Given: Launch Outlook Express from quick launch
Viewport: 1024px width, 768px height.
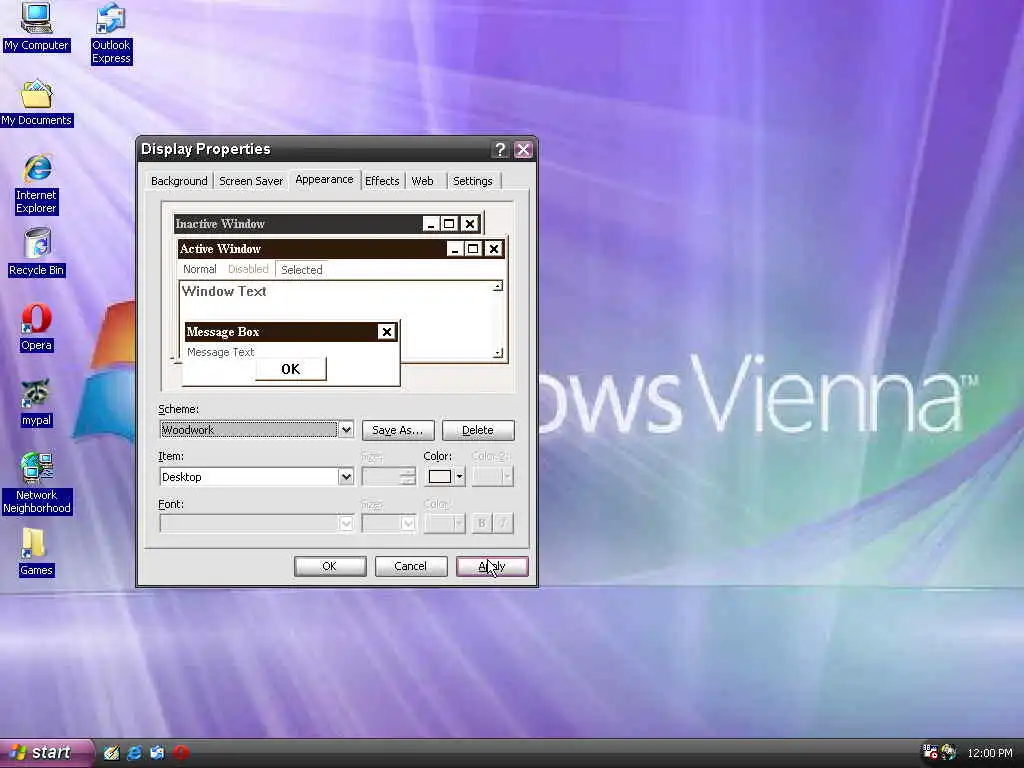Looking at the screenshot, I should tap(157, 753).
